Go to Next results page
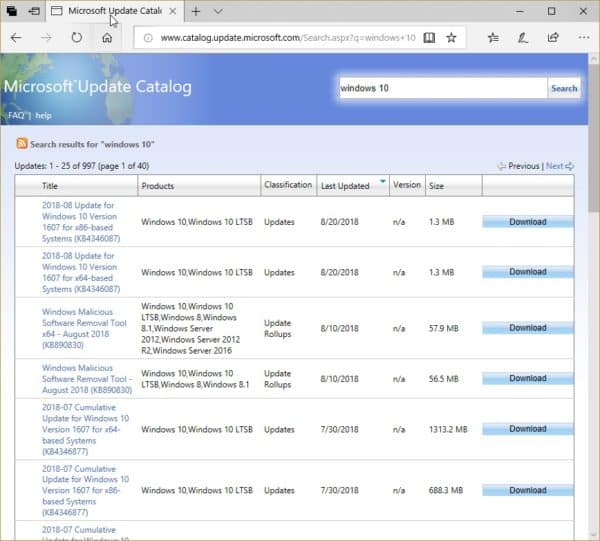The height and width of the screenshot is (541, 600). coord(554,166)
